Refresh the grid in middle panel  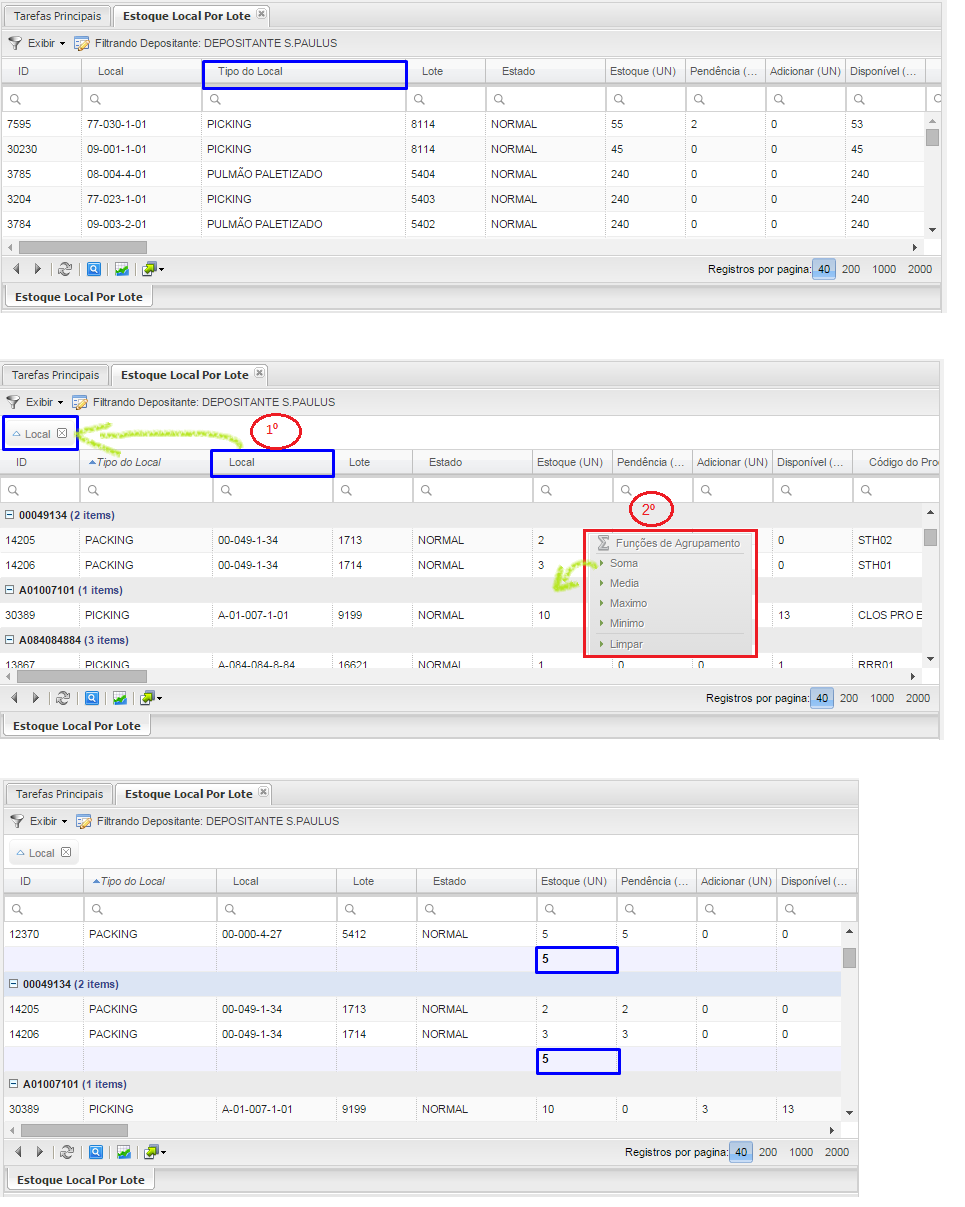click(x=63, y=698)
